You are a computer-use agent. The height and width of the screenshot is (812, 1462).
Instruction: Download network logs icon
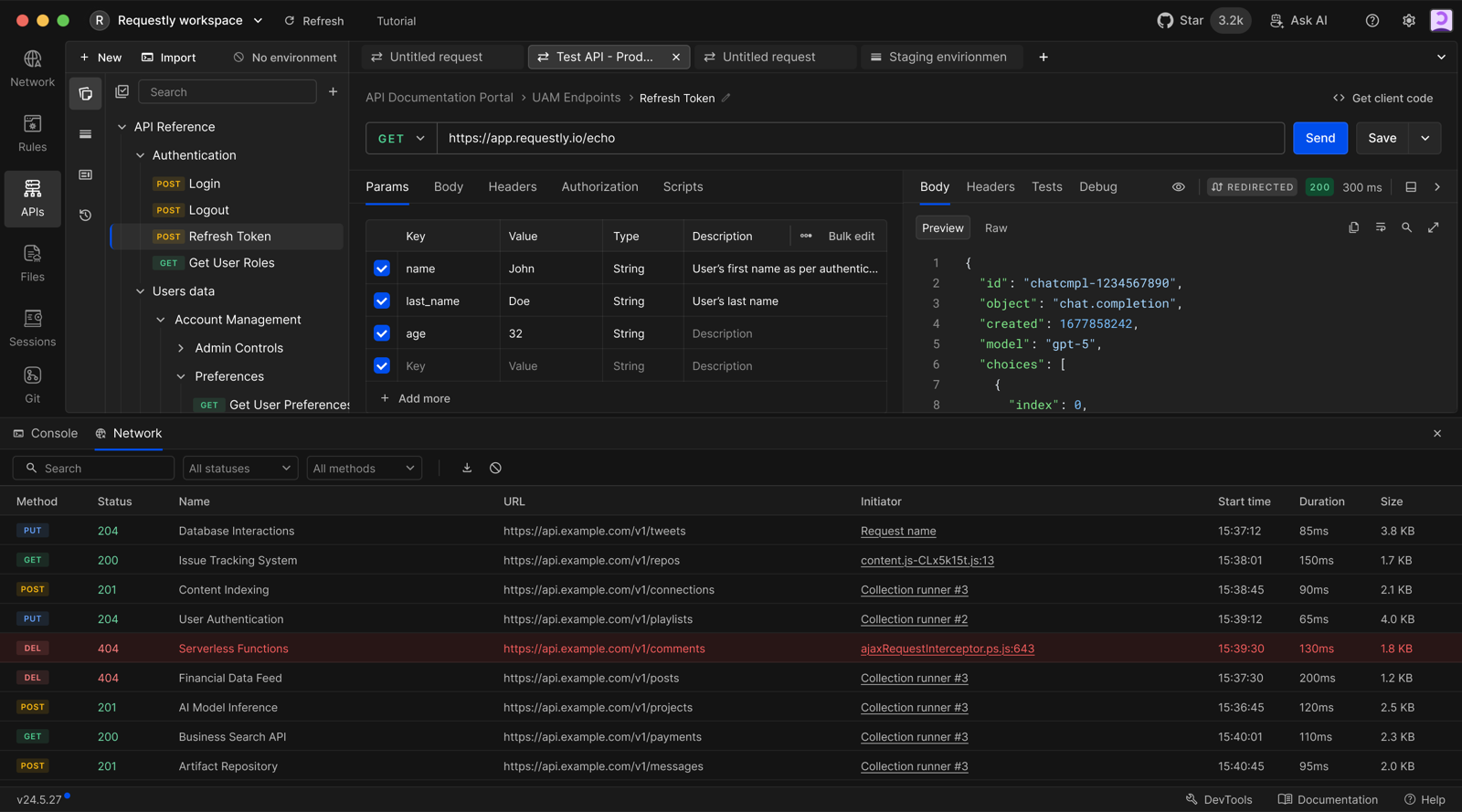point(467,468)
